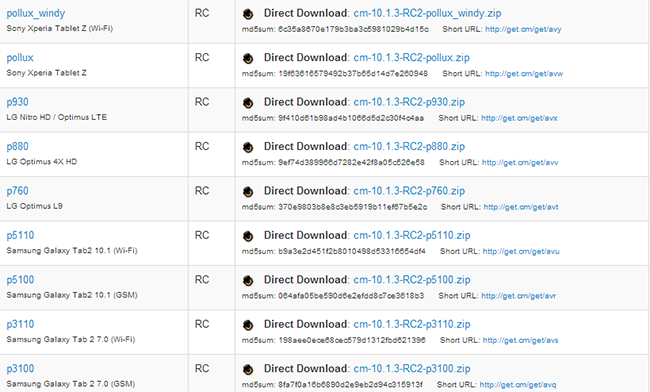Open the p5100 device link
Screen dimensions: 650x392
click(x=20, y=280)
